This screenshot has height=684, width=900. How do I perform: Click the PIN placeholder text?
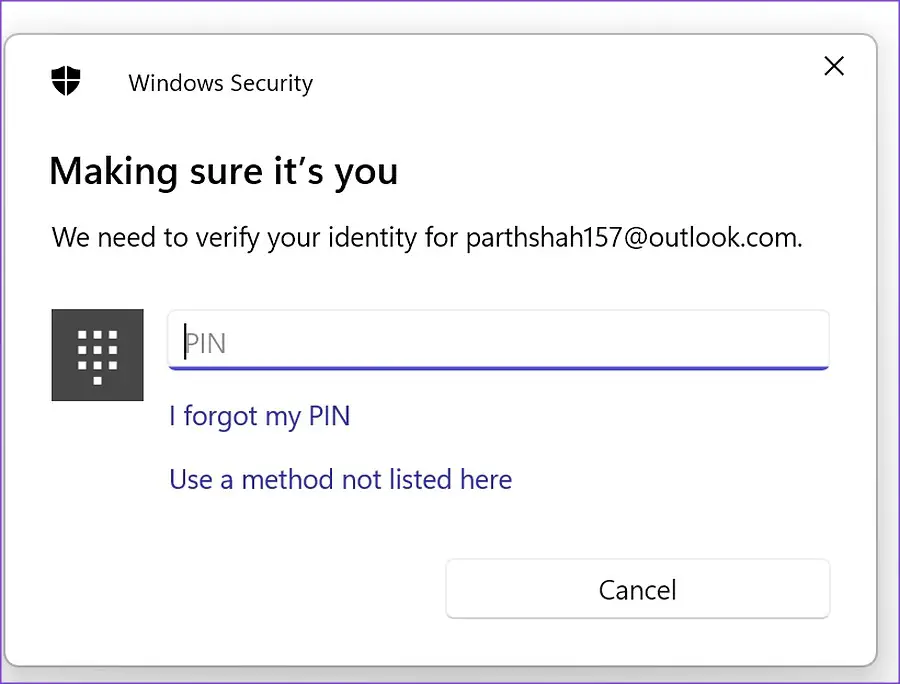[x=206, y=343]
